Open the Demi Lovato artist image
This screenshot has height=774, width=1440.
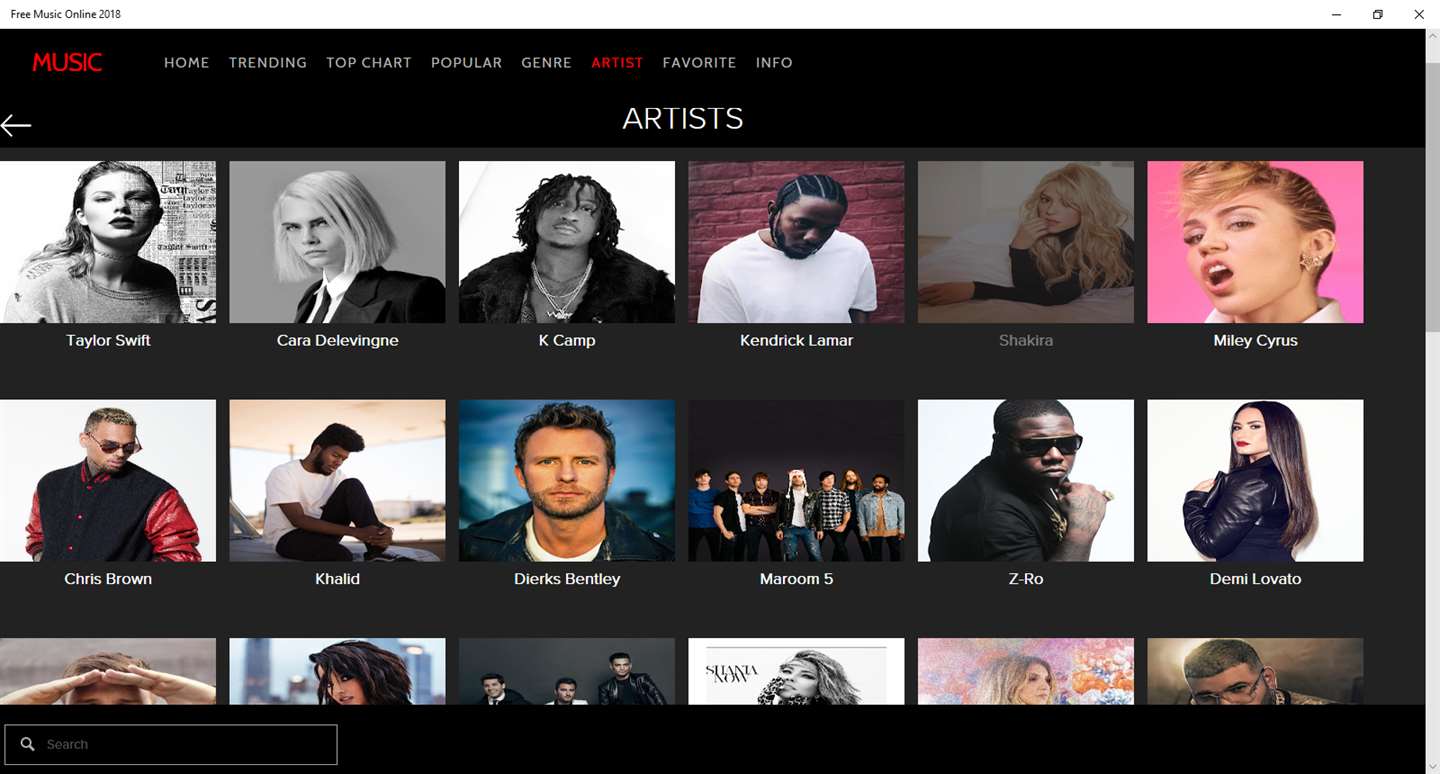click(1255, 481)
